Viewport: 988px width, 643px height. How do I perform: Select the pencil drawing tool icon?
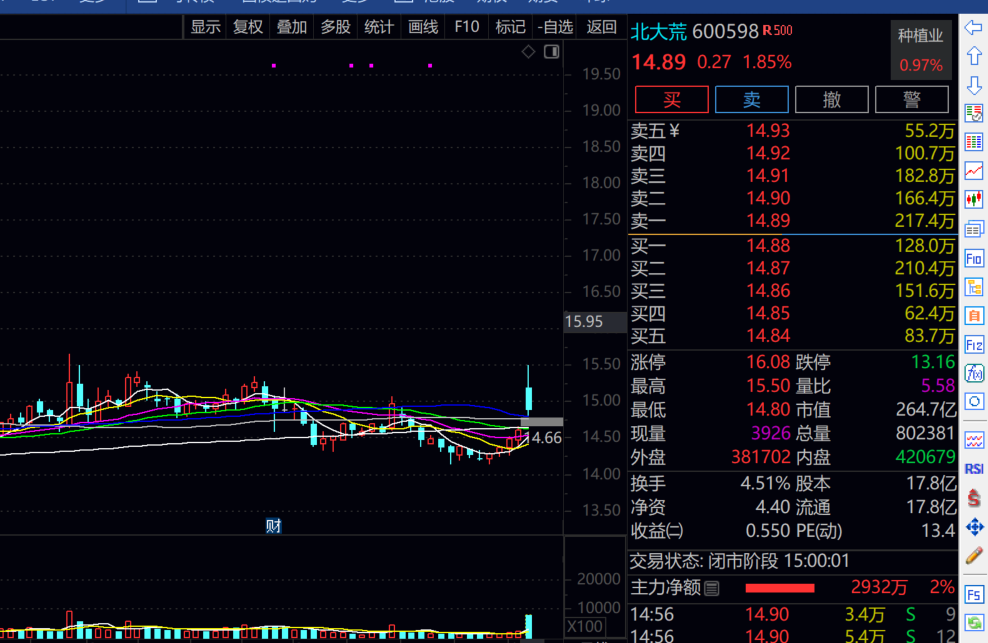pyautogui.click(x=974, y=555)
